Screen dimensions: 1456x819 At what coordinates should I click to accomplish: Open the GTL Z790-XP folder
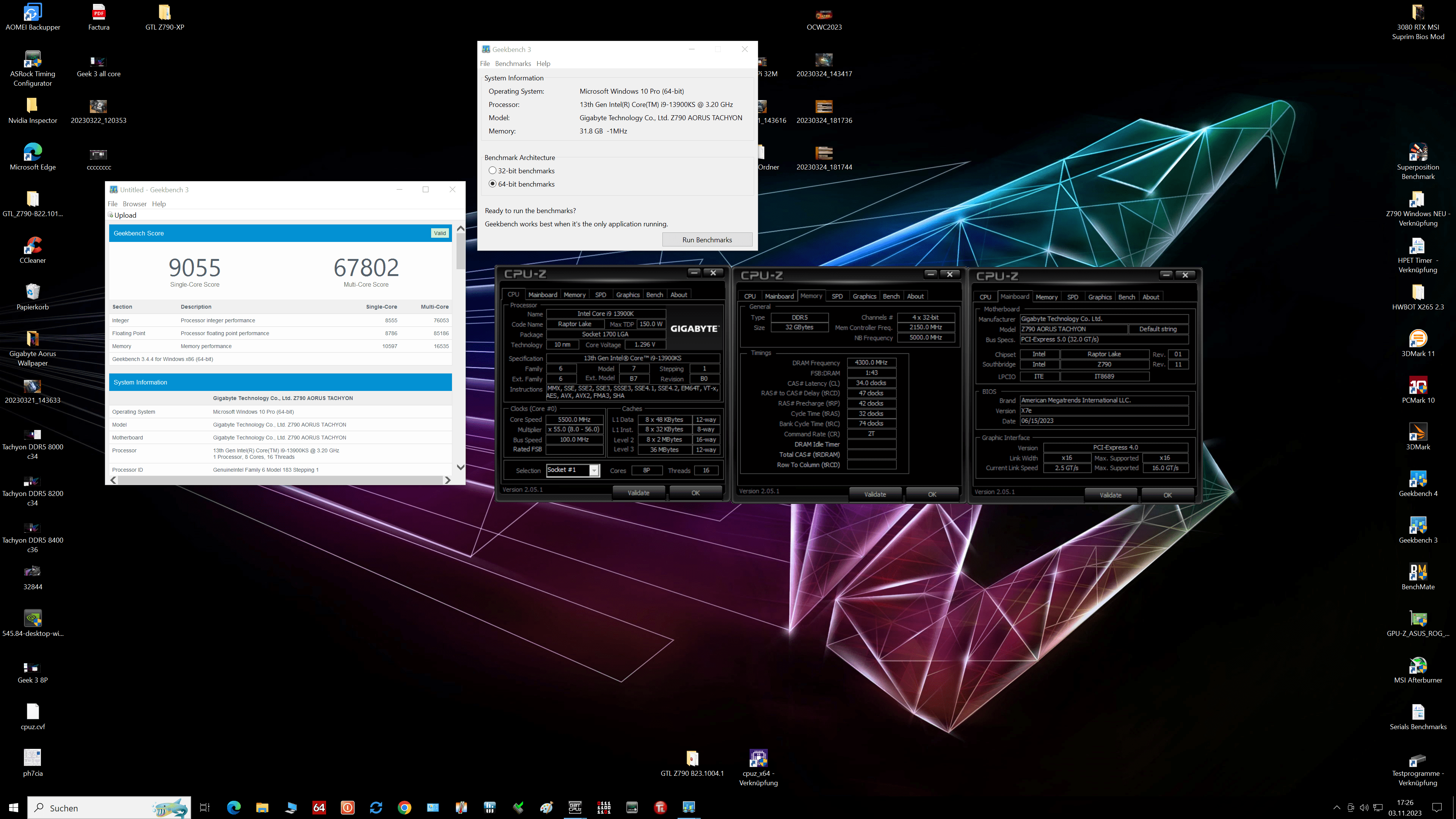click(165, 17)
